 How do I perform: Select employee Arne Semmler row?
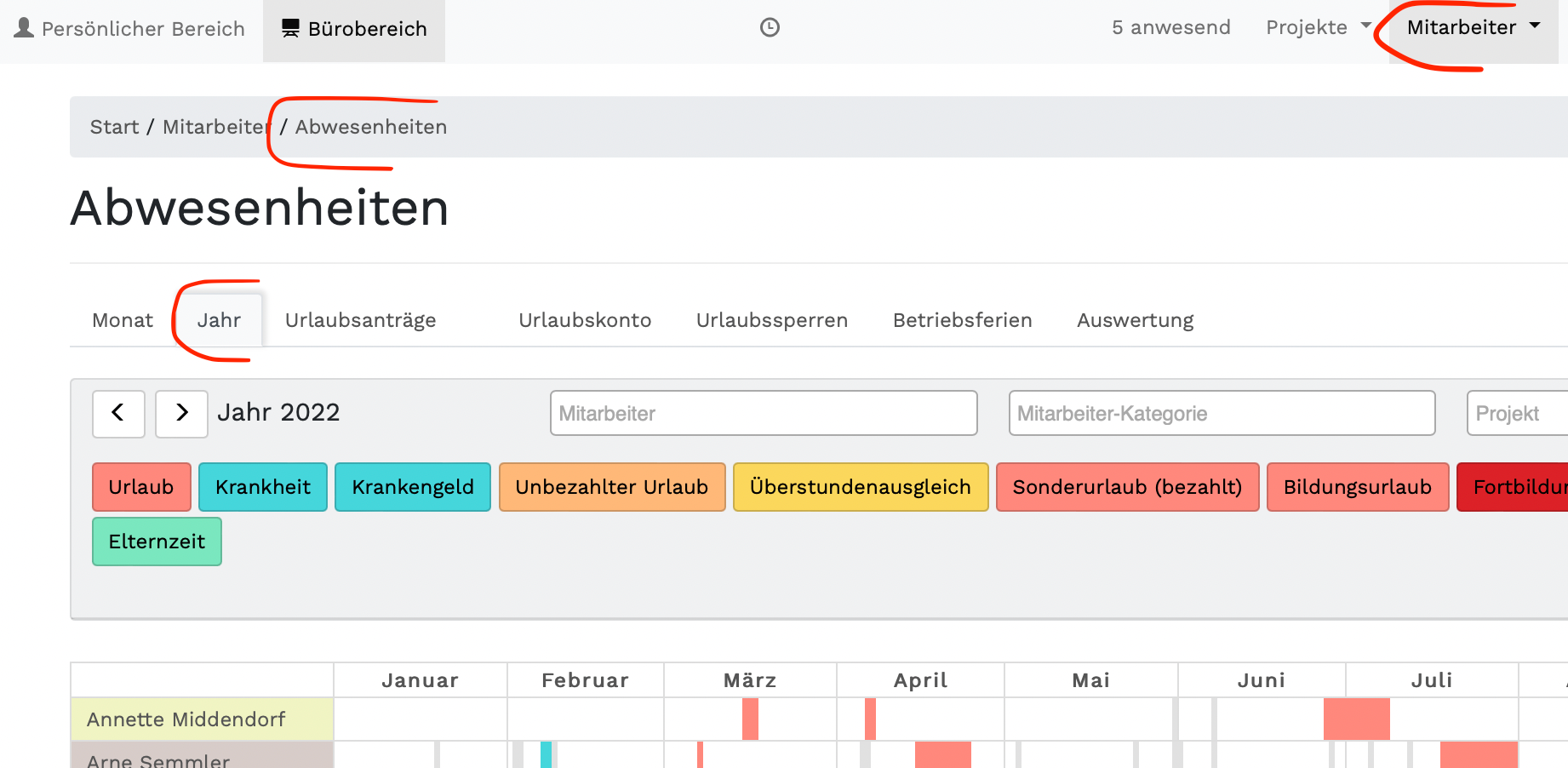(x=203, y=756)
